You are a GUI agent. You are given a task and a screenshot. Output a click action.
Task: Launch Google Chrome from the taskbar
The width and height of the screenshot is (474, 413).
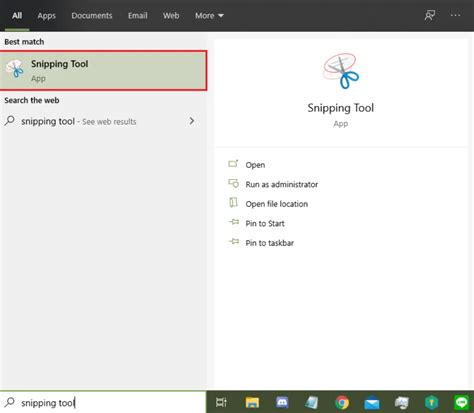pyautogui.click(x=342, y=403)
